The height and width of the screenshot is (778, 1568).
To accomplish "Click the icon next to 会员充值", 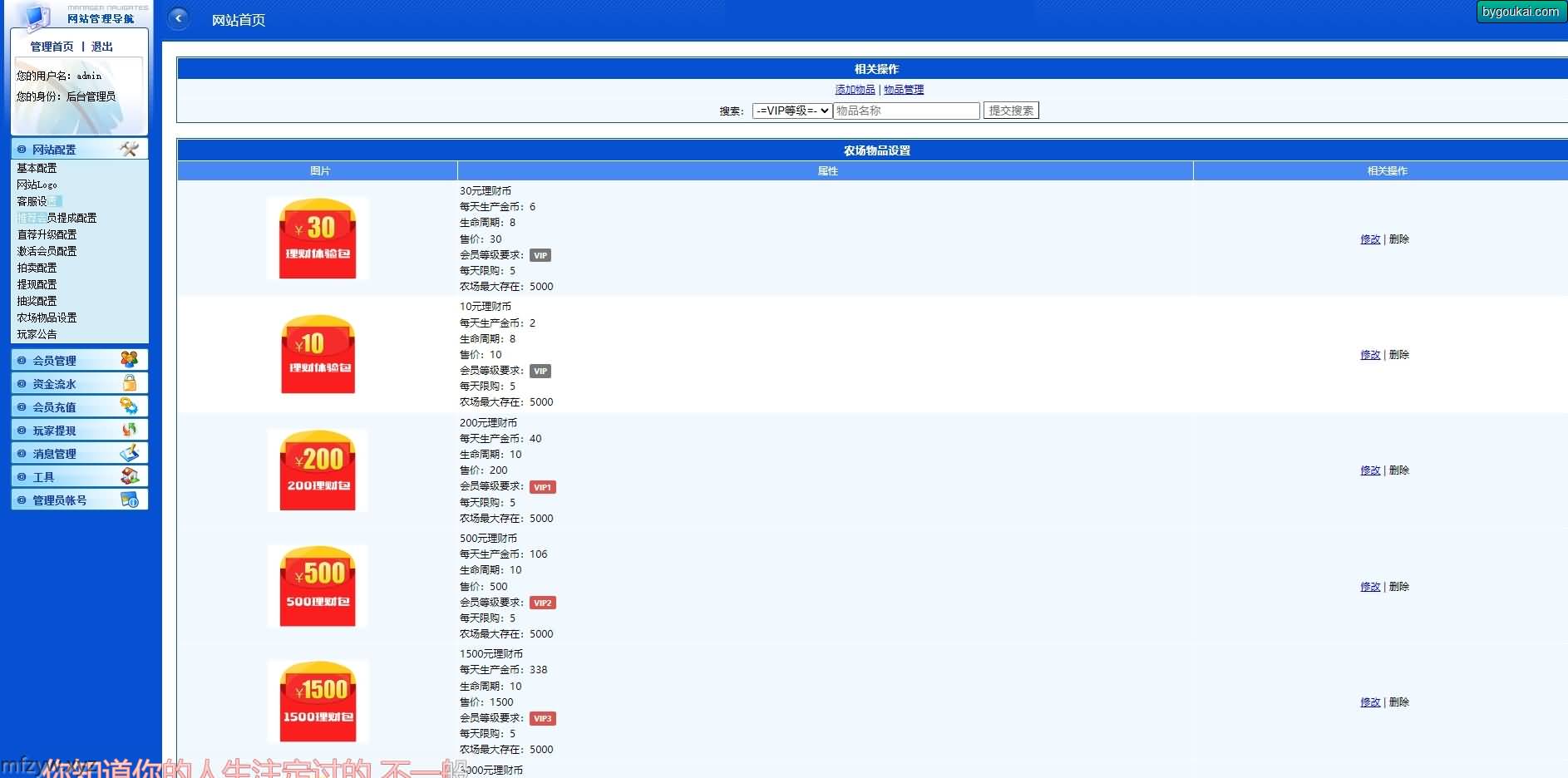I will click(x=129, y=406).
